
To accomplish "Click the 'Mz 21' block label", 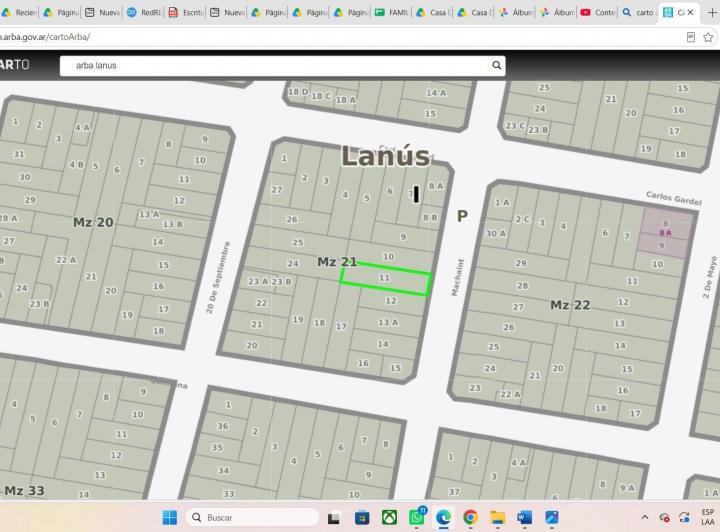I will pos(337,262).
